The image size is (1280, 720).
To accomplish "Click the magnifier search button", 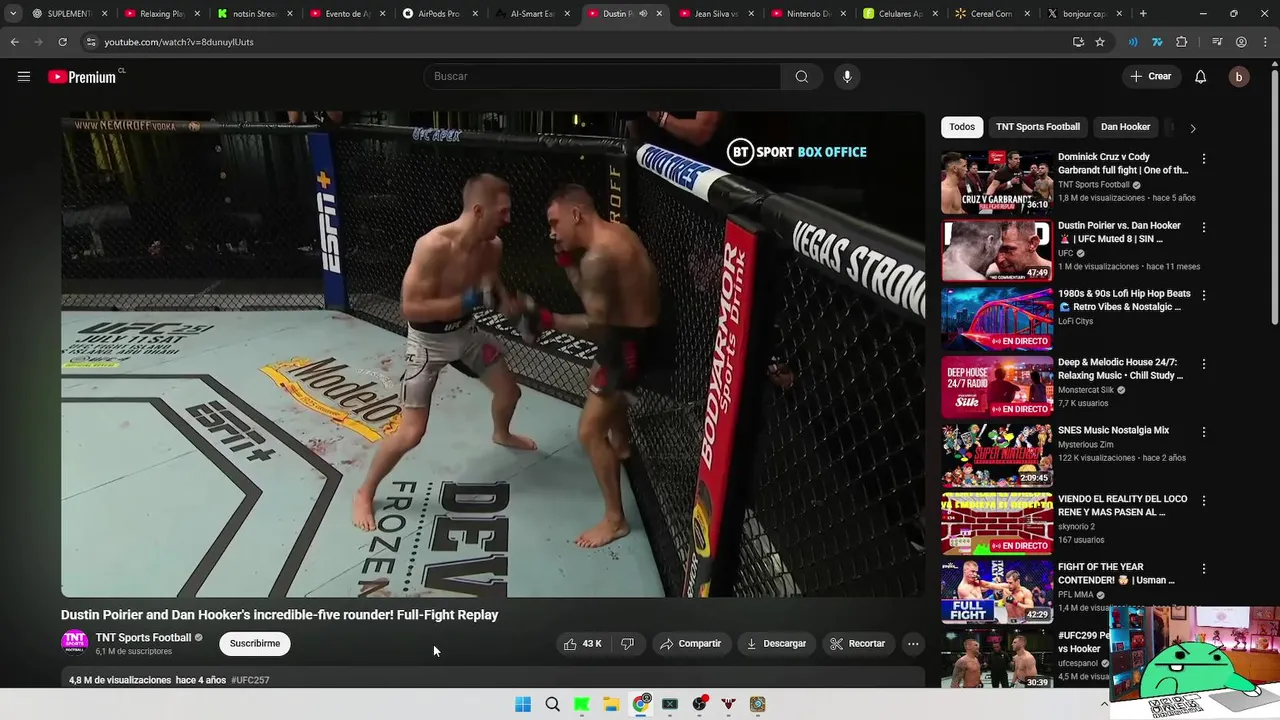I will (x=802, y=77).
